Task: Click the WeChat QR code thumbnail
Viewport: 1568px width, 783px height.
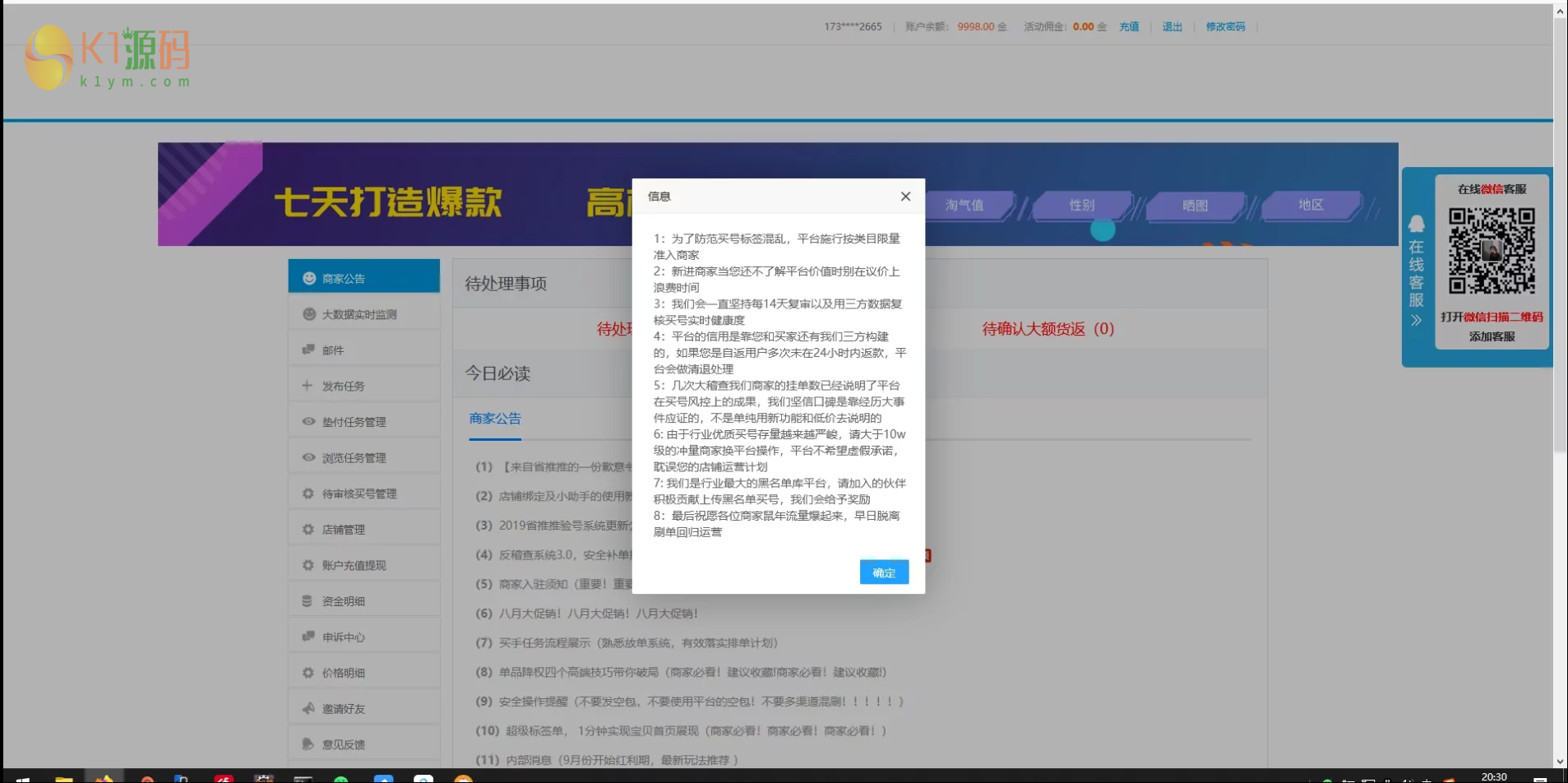Action: pyautogui.click(x=1491, y=249)
